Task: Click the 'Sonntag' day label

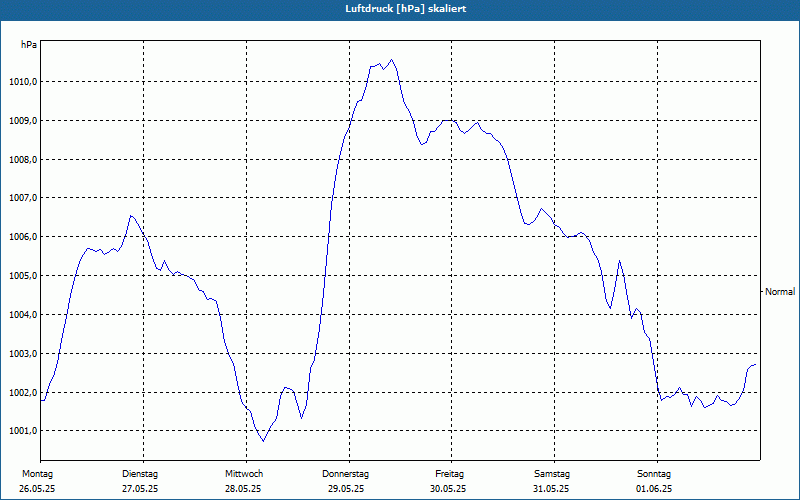Action: pyautogui.click(x=654, y=474)
